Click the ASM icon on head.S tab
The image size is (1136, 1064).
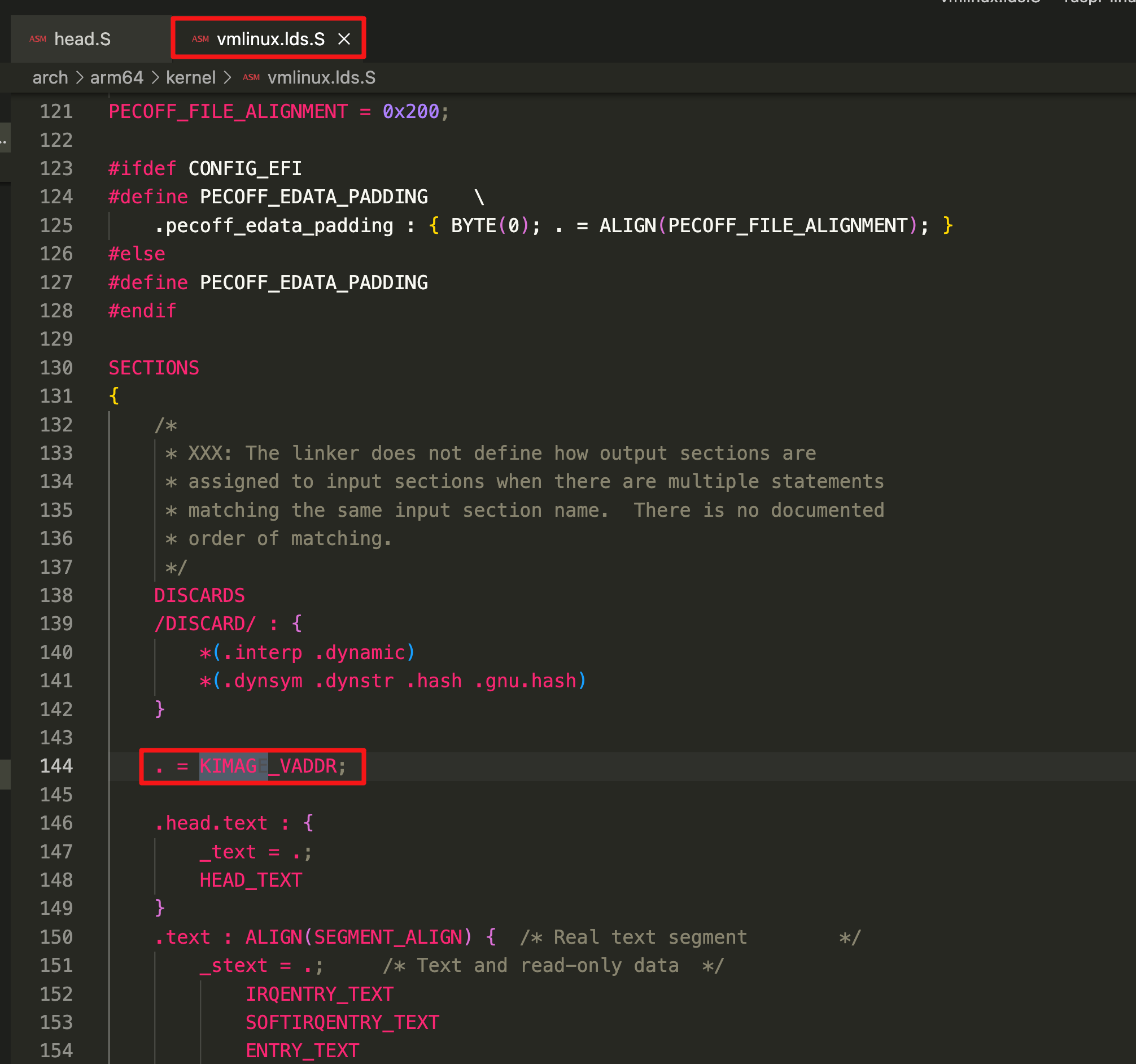[x=38, y=39]
